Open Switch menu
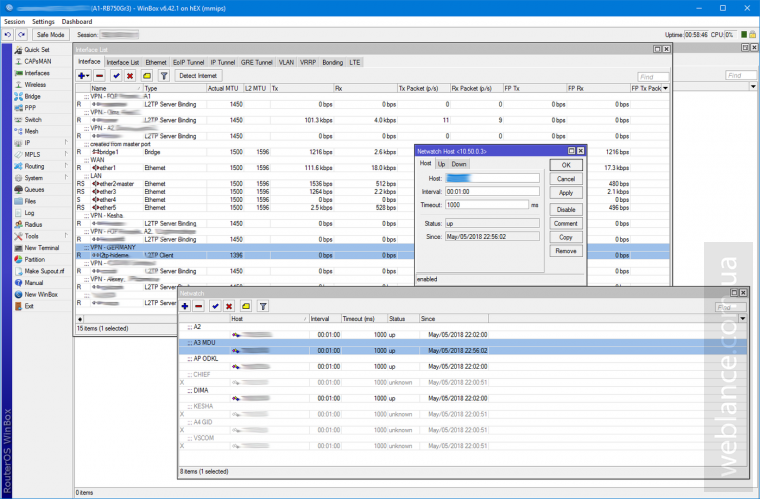The image size is (760, 499). 33,119
